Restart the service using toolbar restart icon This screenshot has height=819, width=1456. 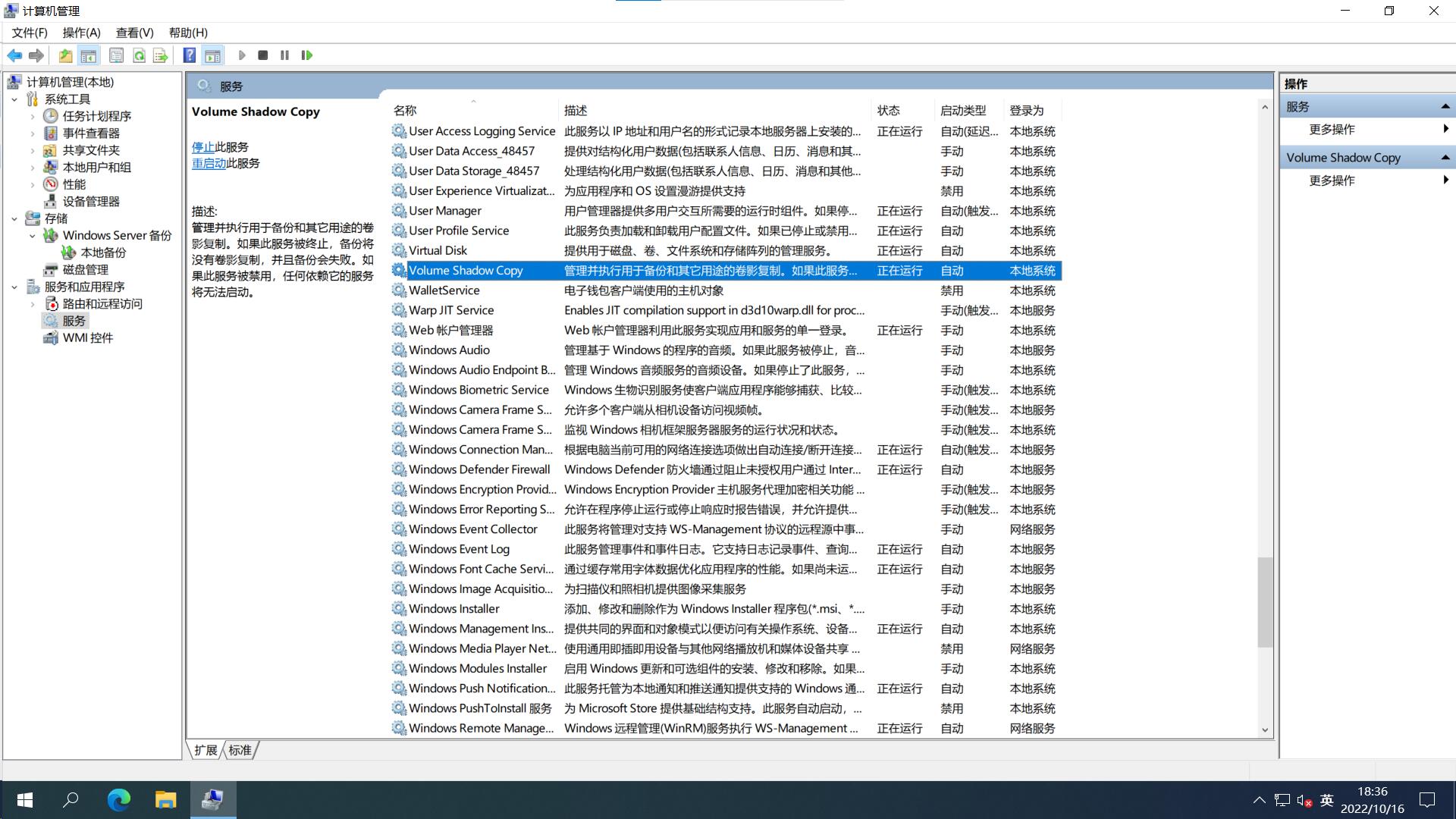(307, 55)
